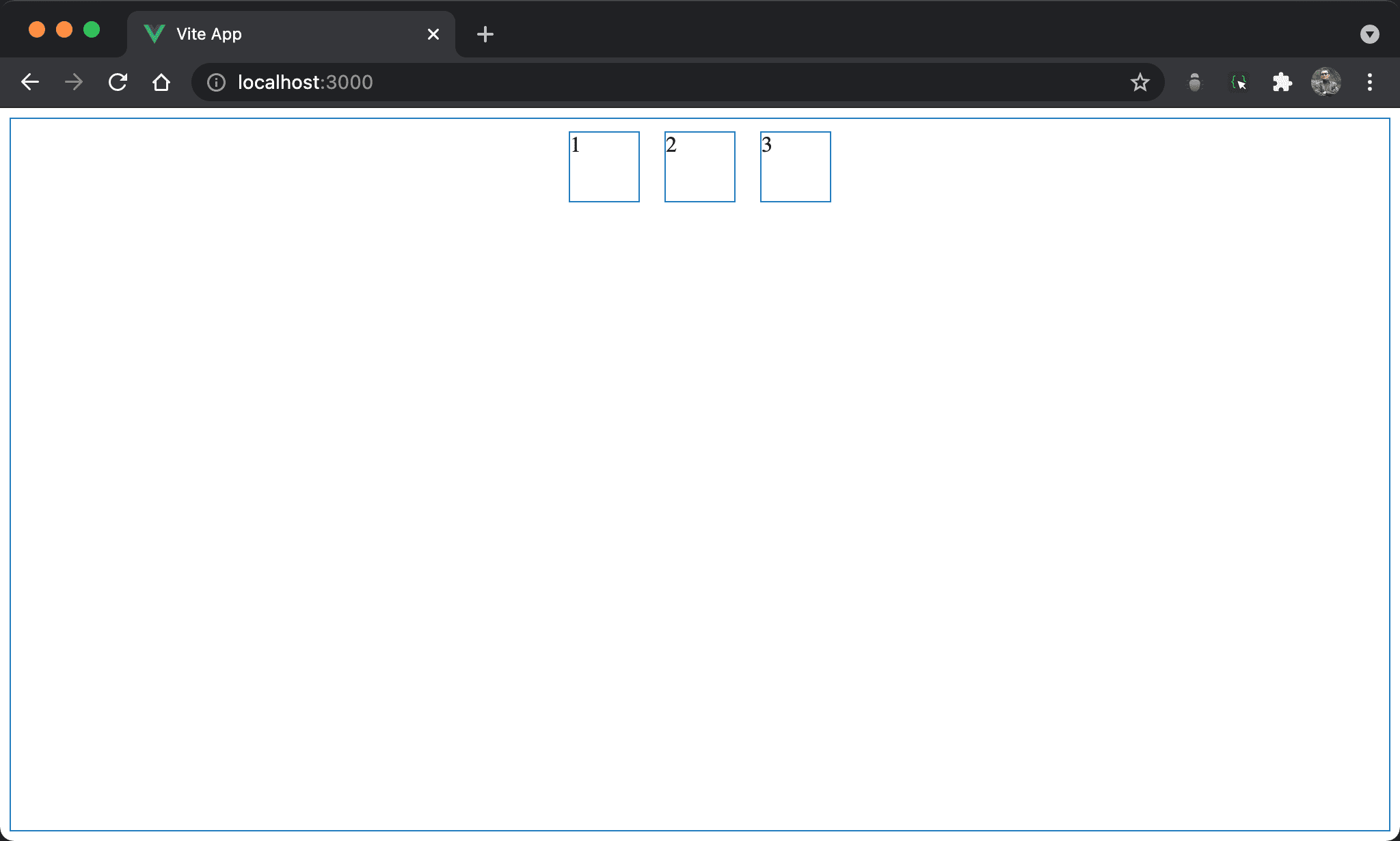
Task: Click the gray acorn extension icon
Action: click(x=1194, y=82)
